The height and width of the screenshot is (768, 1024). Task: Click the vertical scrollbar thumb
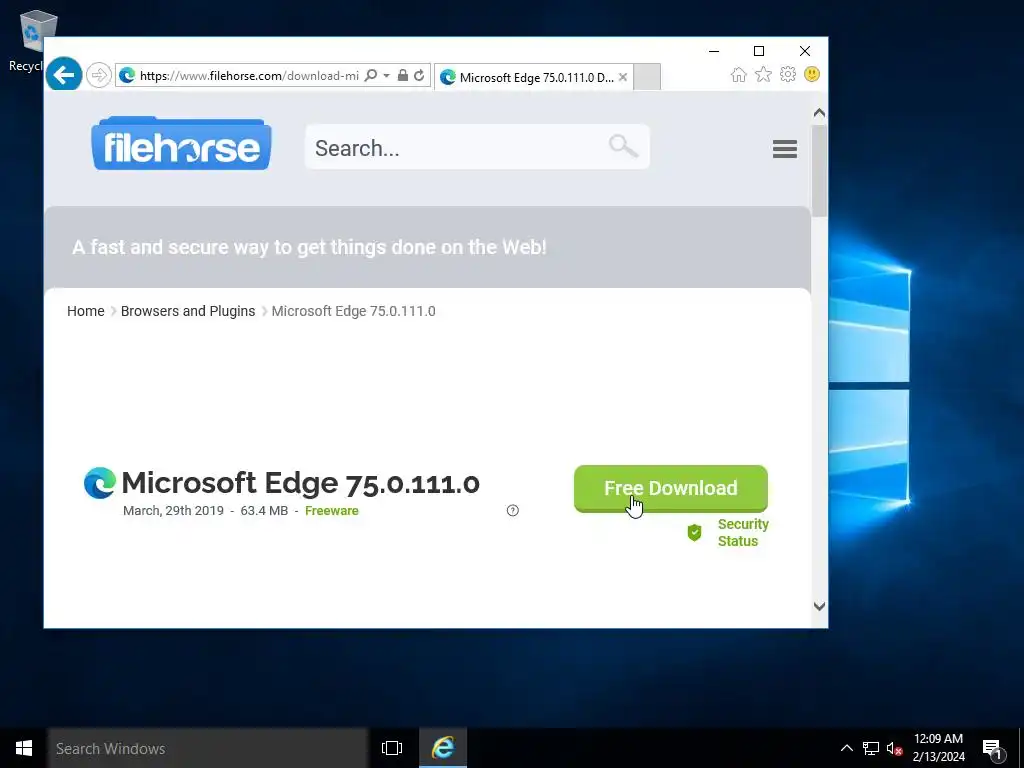(820, 170)
